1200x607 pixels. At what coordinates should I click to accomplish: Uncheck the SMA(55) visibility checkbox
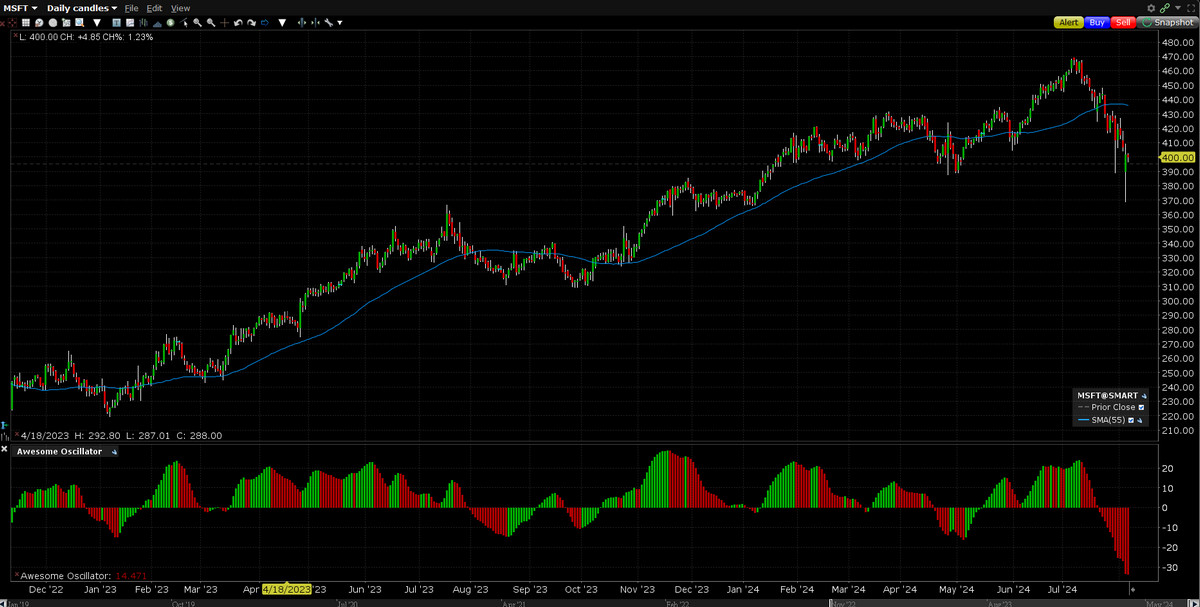tap(1131, 421)
